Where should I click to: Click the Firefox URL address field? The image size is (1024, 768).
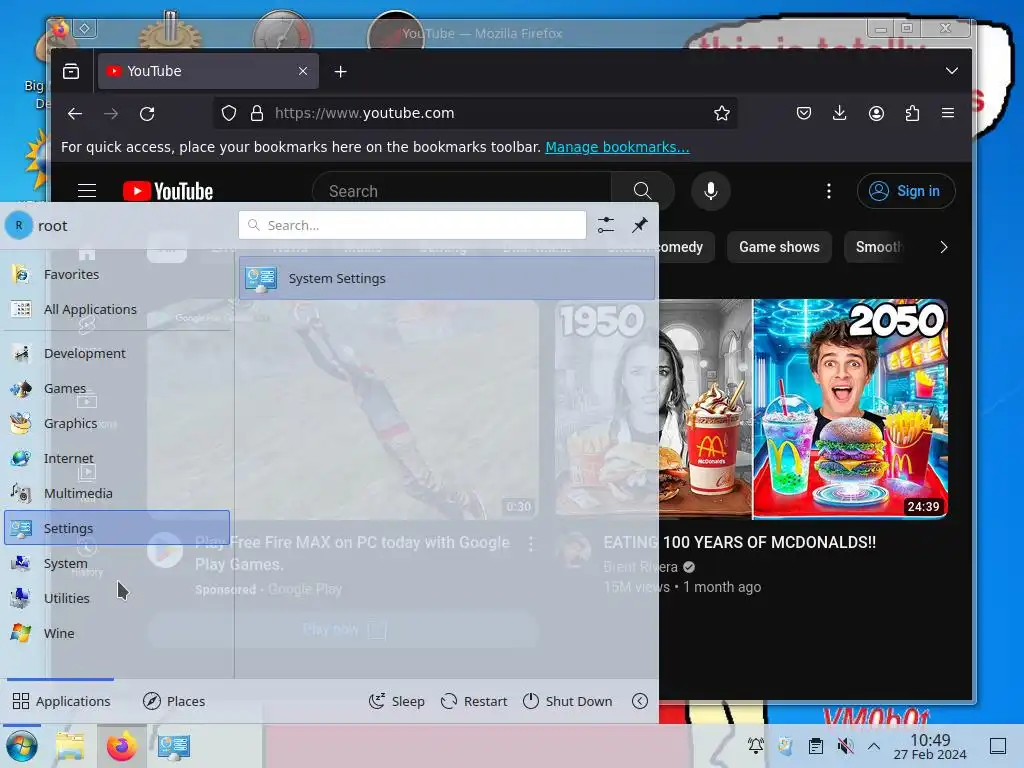point(475,113)
